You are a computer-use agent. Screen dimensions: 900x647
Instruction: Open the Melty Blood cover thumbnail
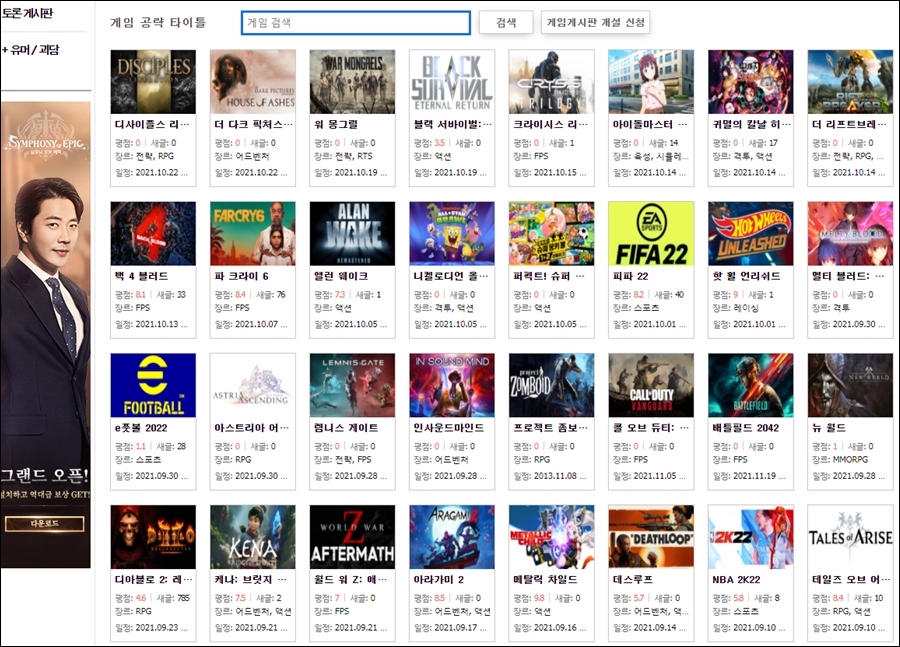click(850, 234)
